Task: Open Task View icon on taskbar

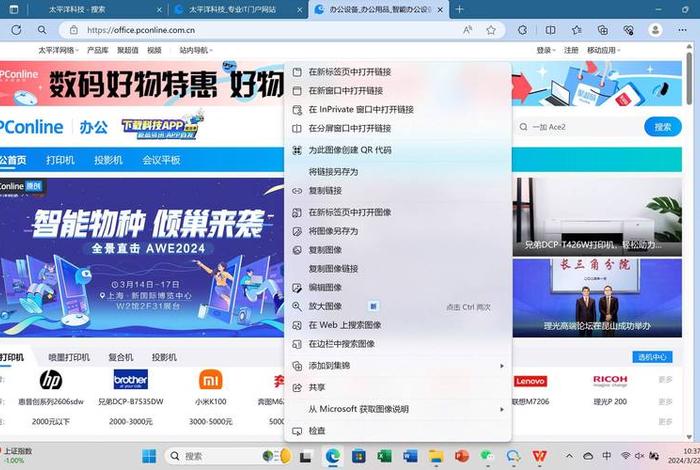Action: click(305, 456)
